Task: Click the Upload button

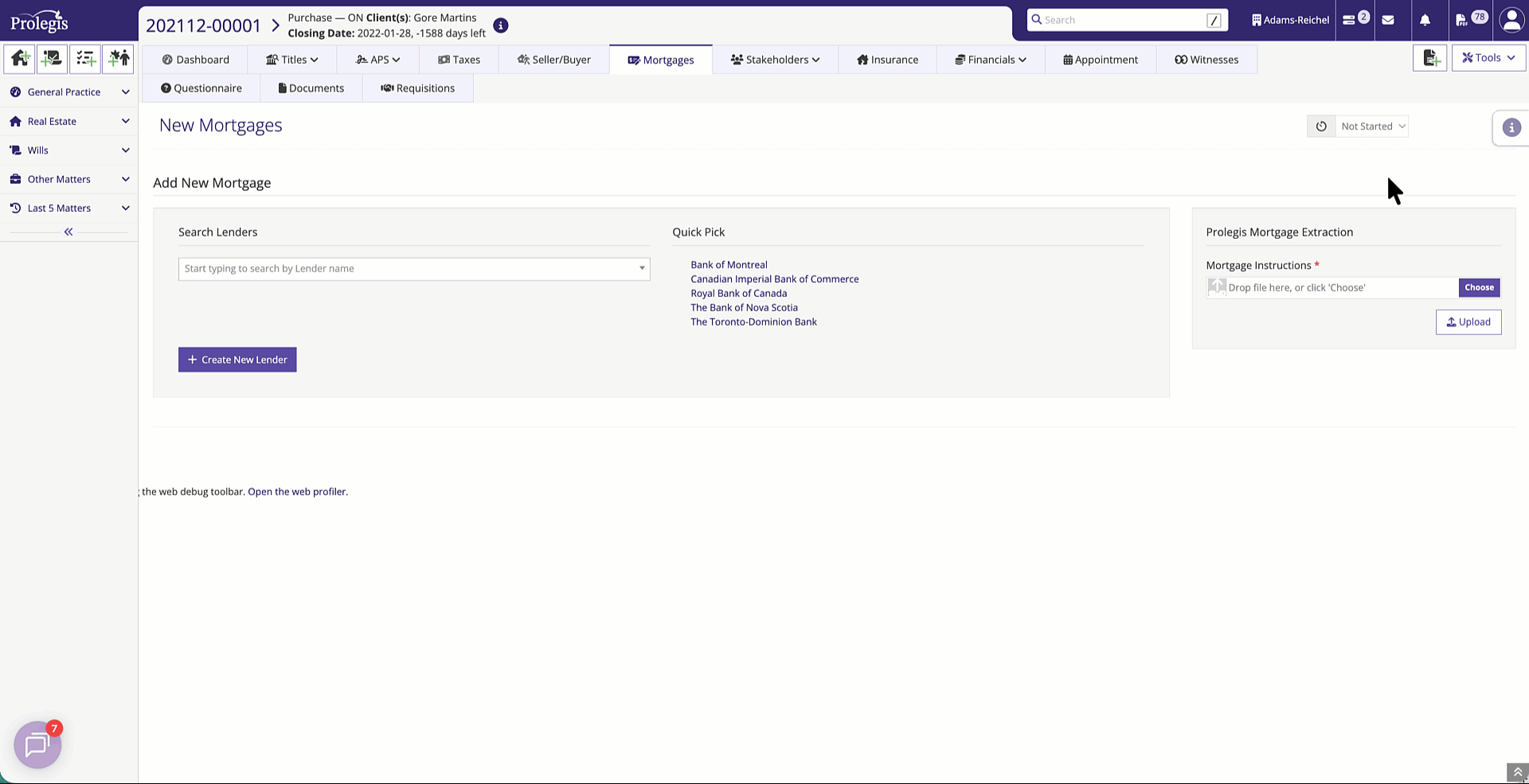Action: click(1468, 322)
